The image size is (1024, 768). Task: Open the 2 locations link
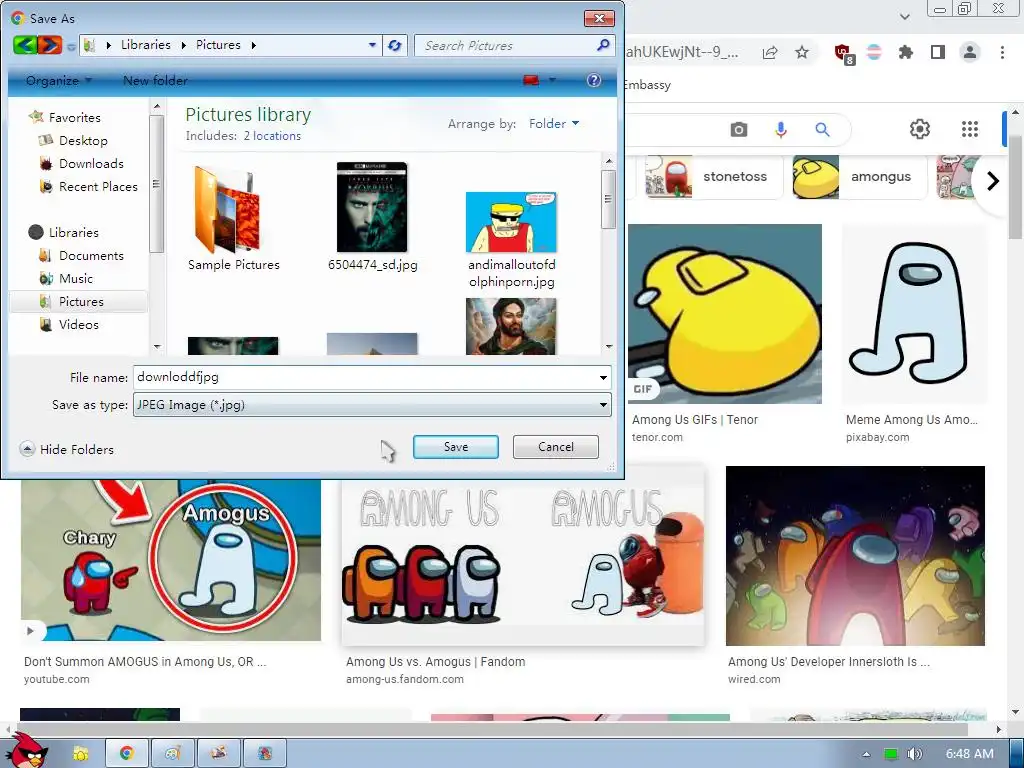pyautogui.click(x=272, y=136)
